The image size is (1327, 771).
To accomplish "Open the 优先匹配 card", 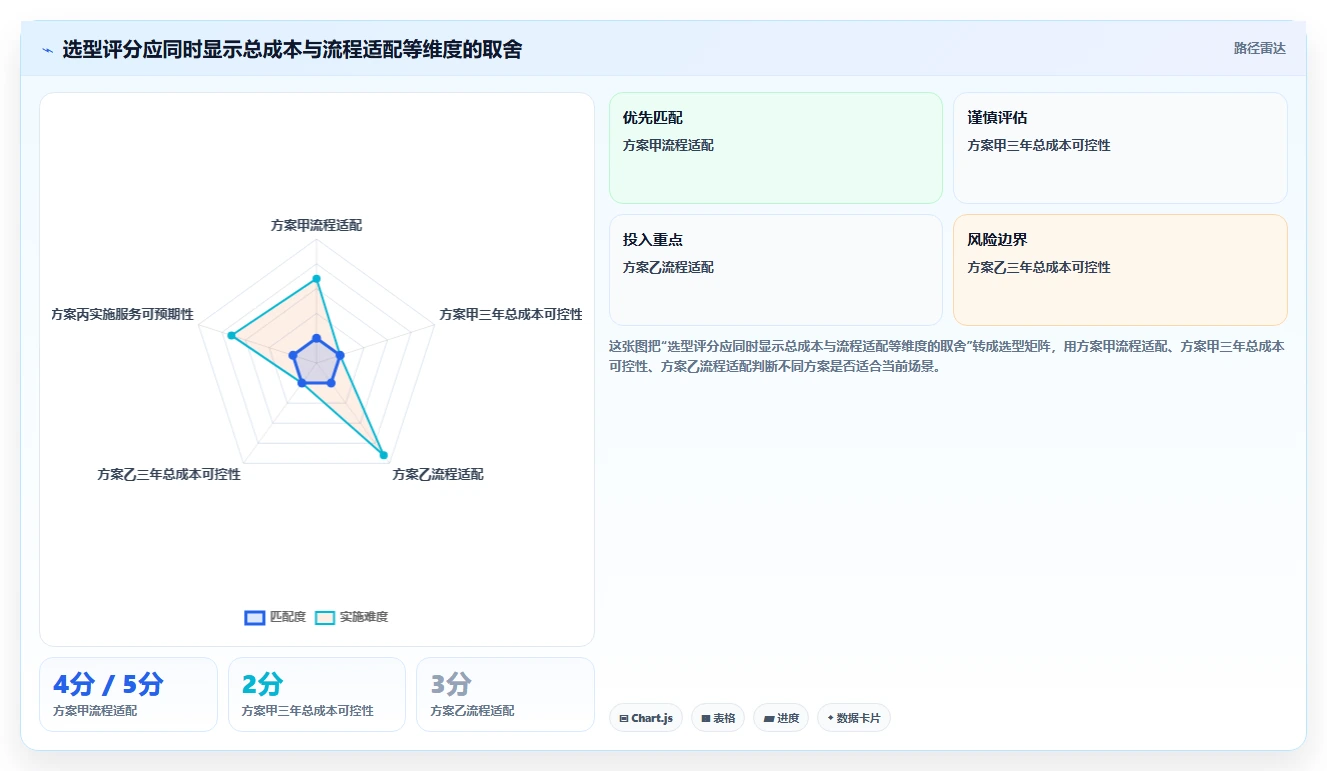I will tap(776, 148).
